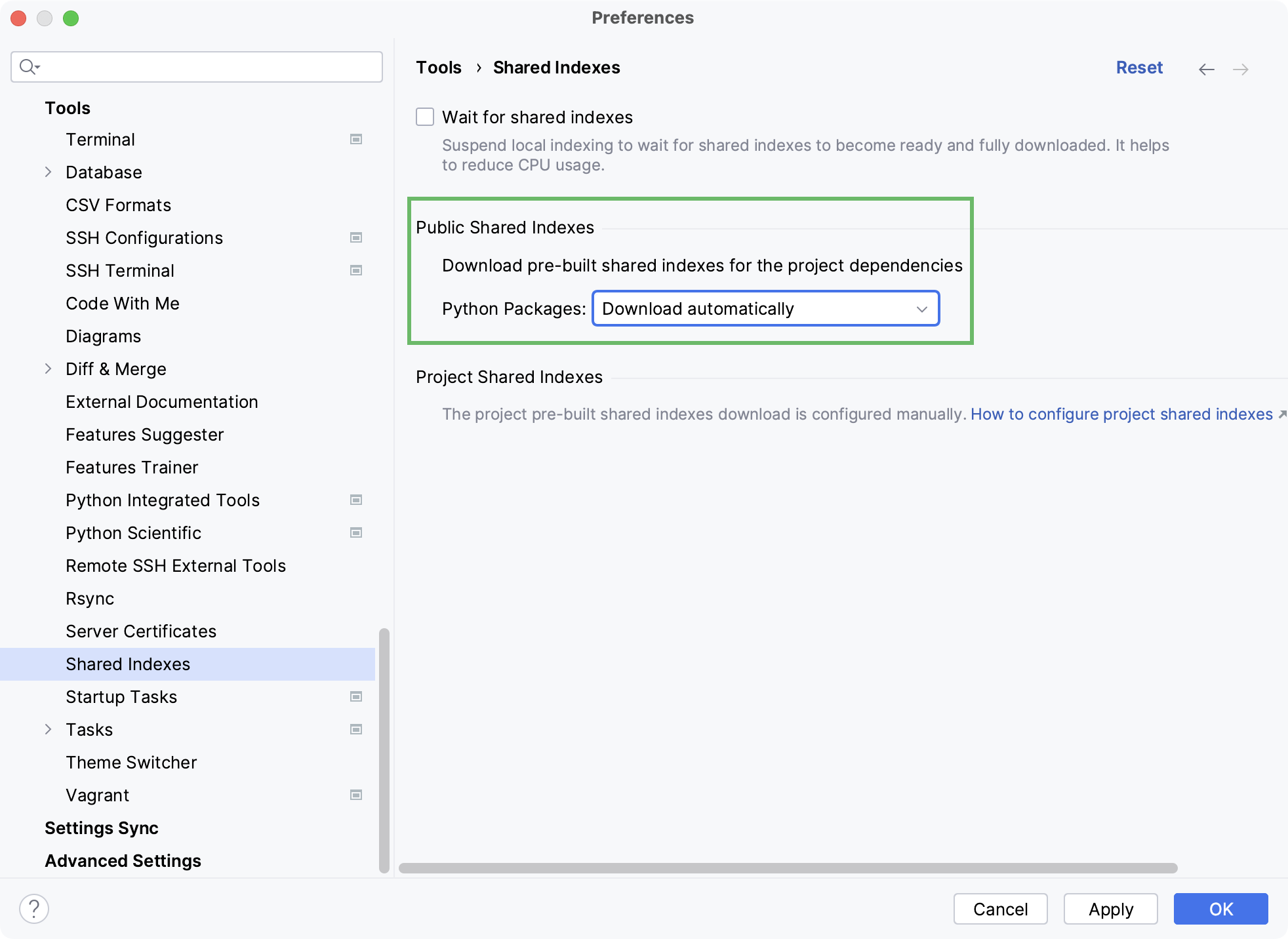
Task: Select Theme Switcher in the sidebar
Action: point(131,762)
